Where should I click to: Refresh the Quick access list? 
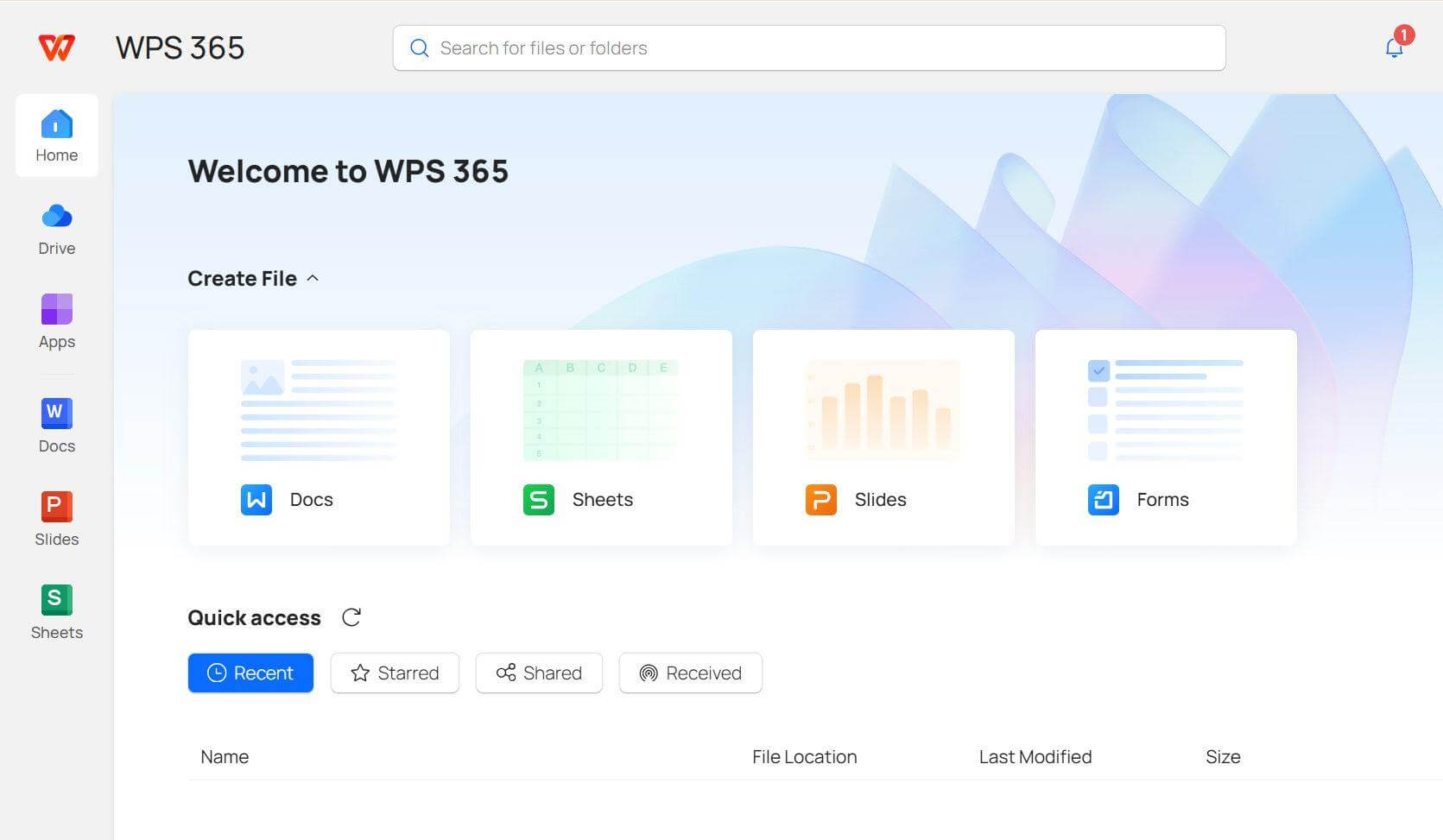pos(351,617)
